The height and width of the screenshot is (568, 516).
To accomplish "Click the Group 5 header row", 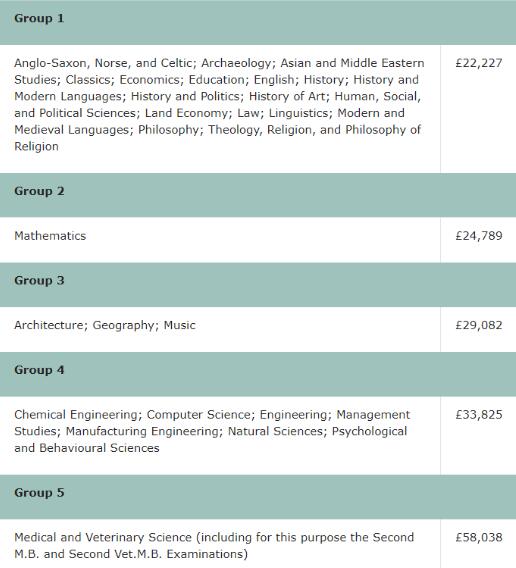I will 258,497.
